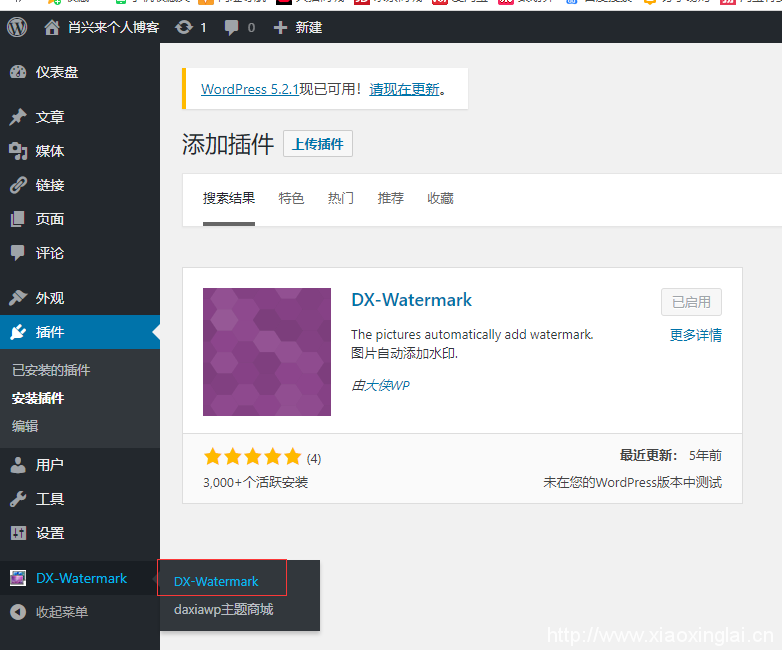The width and height of the screenshot is (782, 650).
Task: Open the 文章 posts menu
Action: click(x=80, y=117)
